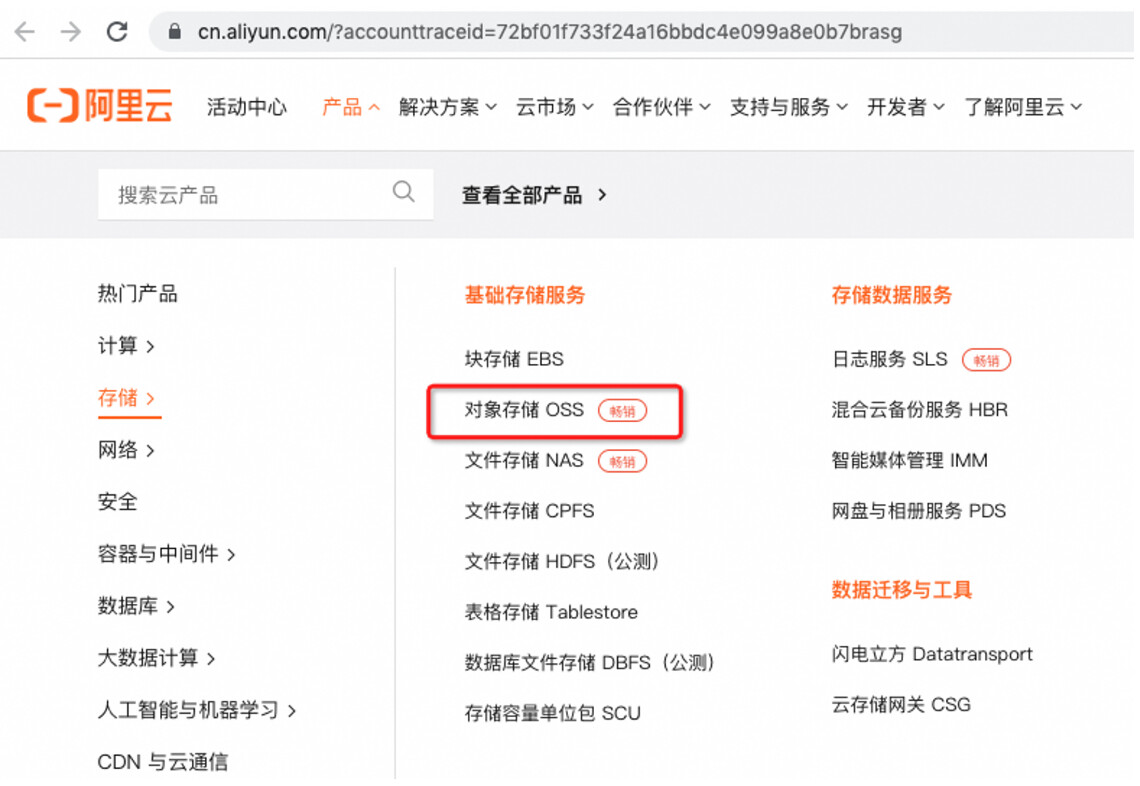Click the 基础存储服务 heading
Viewport: 1140px width, 786px height.
coord(525,295)
